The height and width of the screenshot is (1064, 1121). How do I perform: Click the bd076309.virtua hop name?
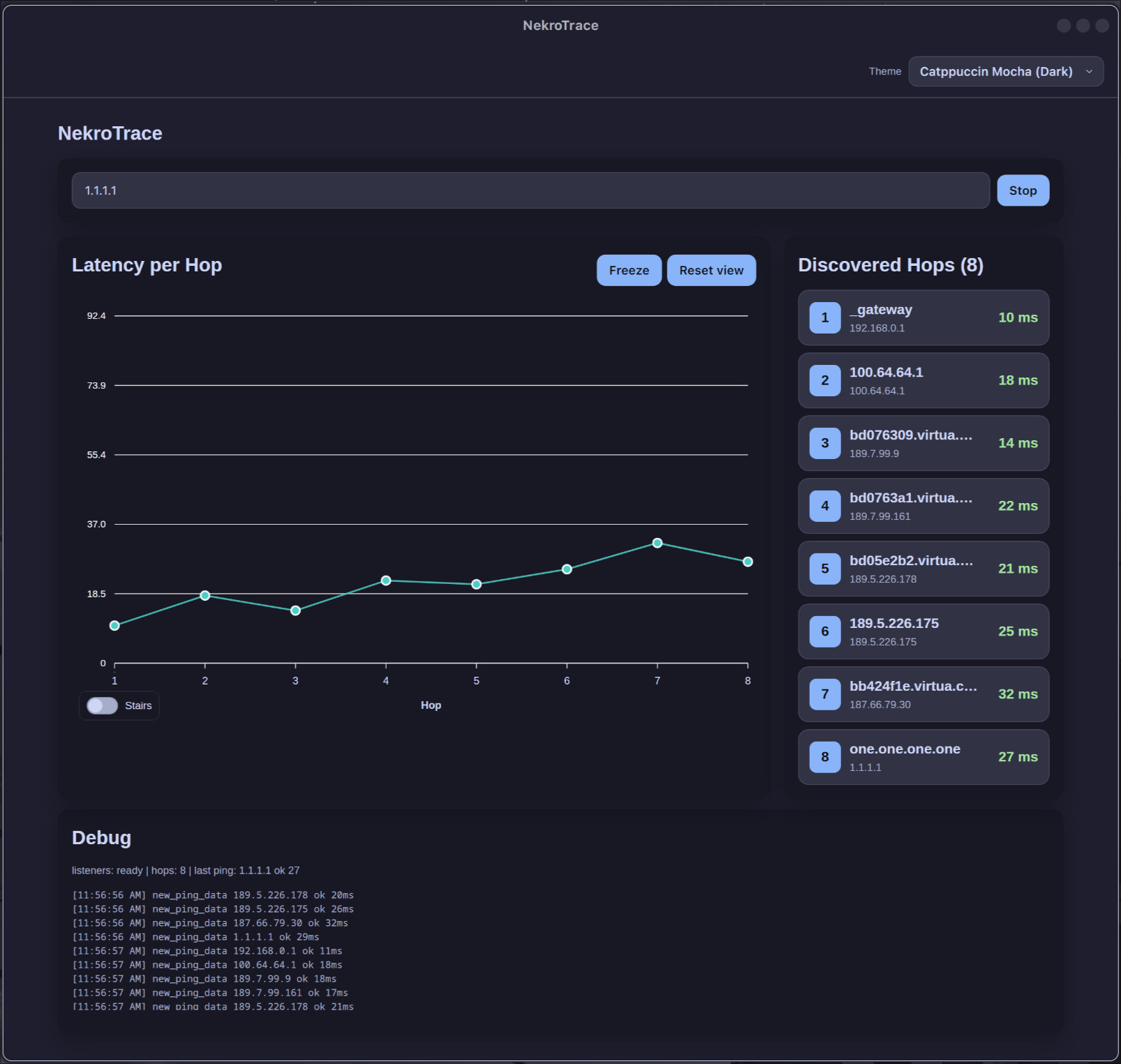point(911,435)
